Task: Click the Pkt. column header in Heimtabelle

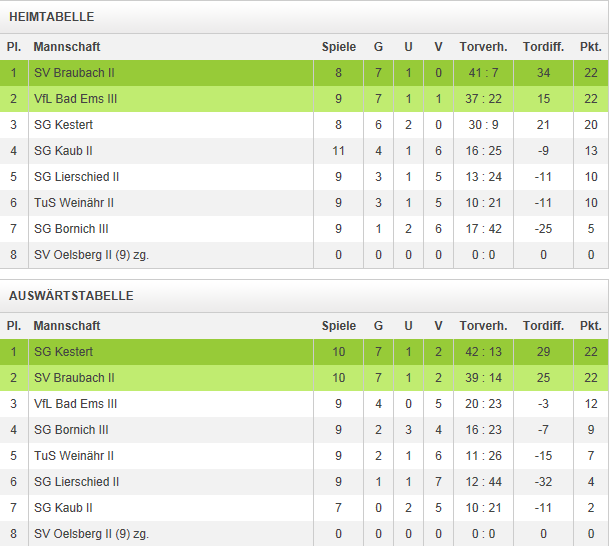Action: pyautogui.click(x=590, y=47)
